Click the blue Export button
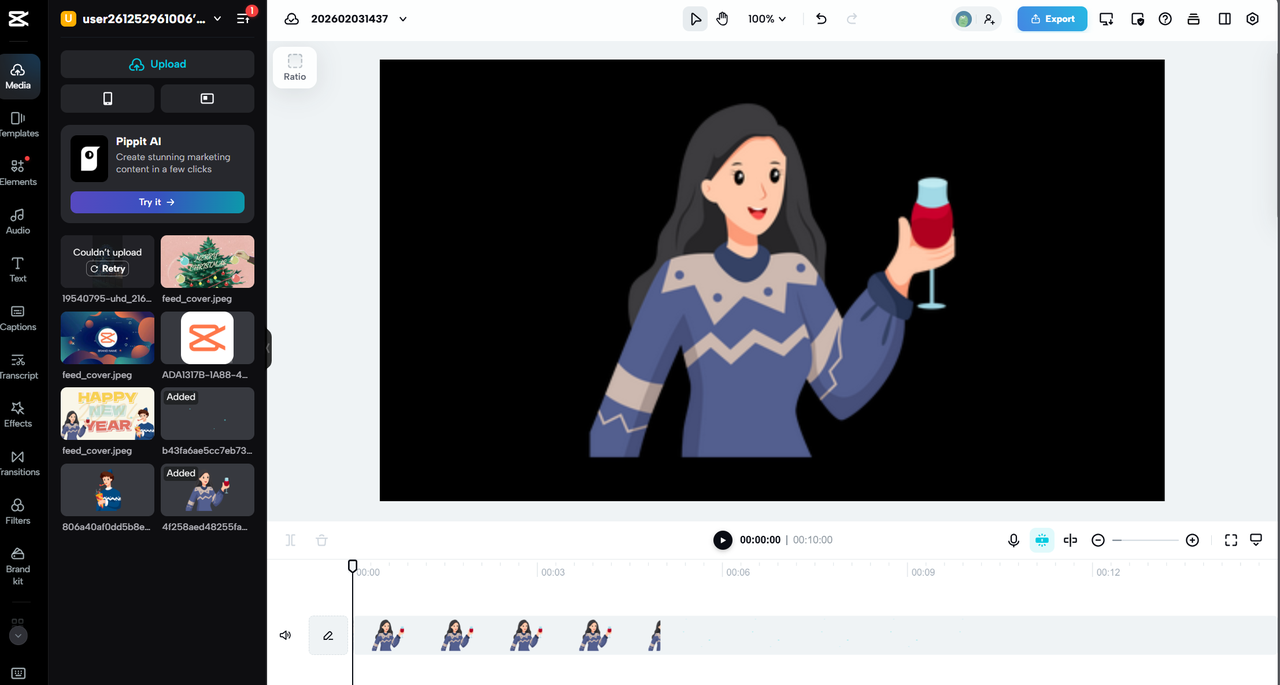Screen dimensions: 1280x685 pyautogui.click(x=1051, y=18)
